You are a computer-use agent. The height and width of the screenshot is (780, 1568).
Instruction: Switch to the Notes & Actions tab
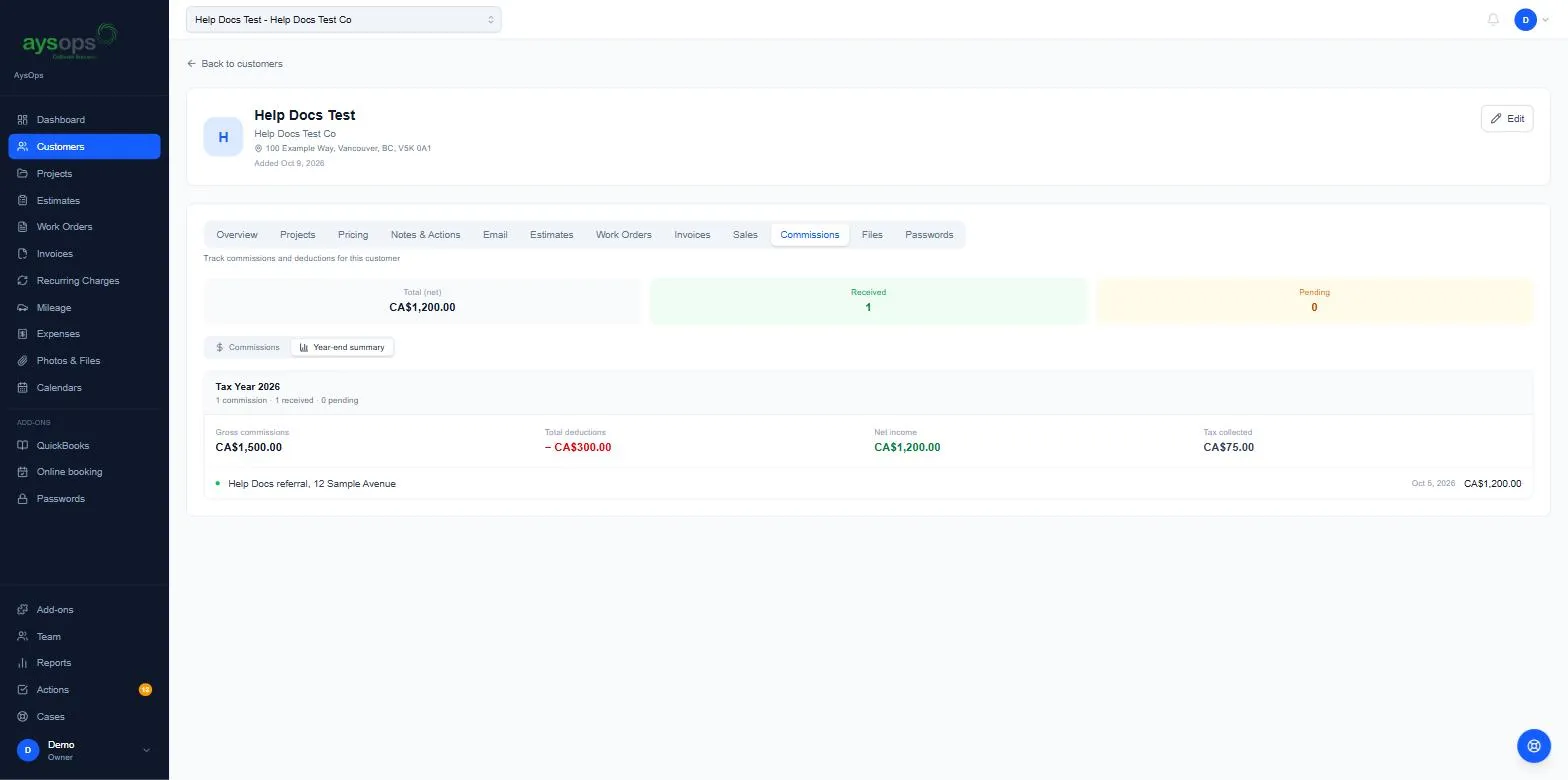pos(425,235)
